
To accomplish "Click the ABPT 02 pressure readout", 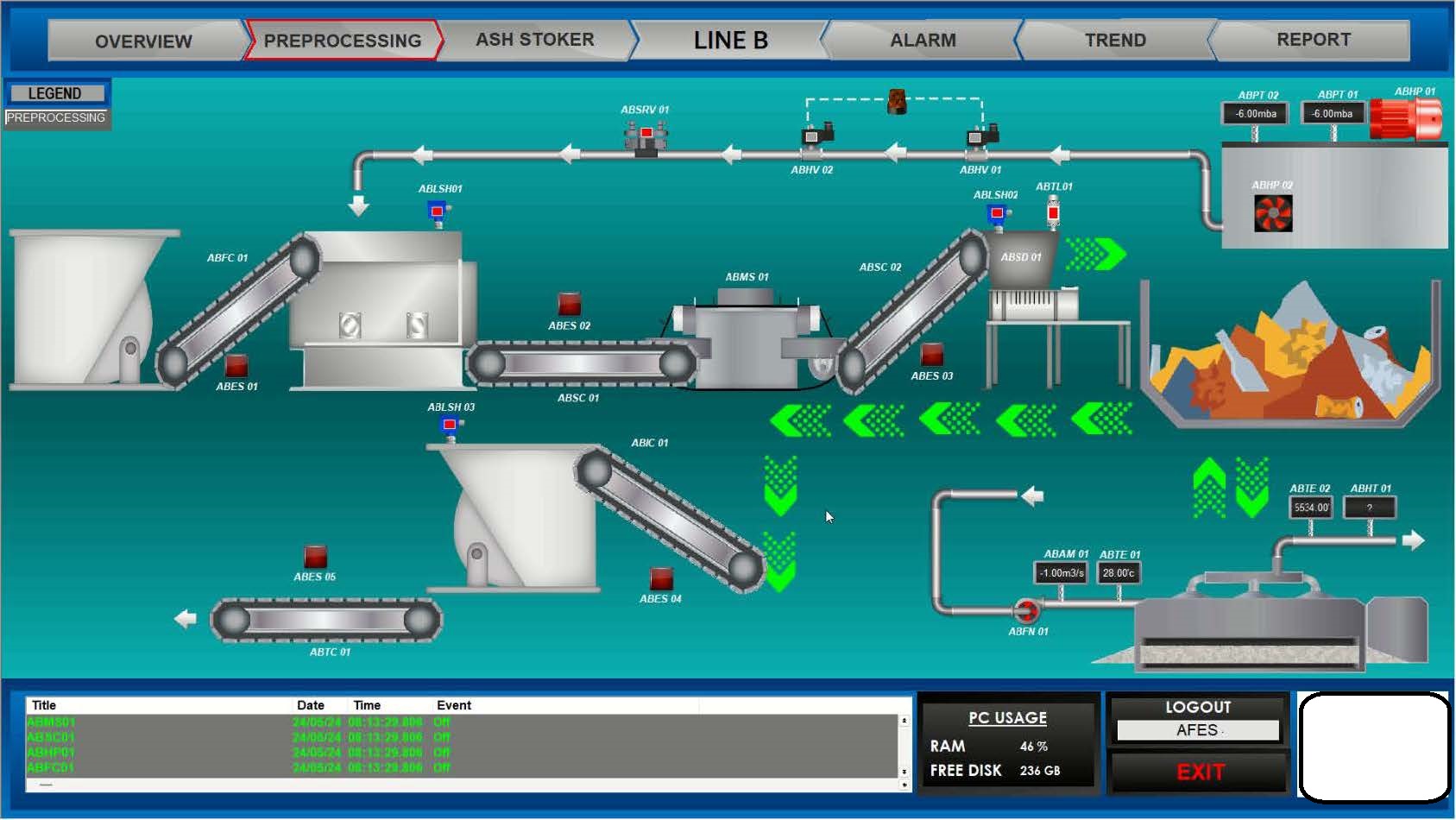I will 1255,114.
